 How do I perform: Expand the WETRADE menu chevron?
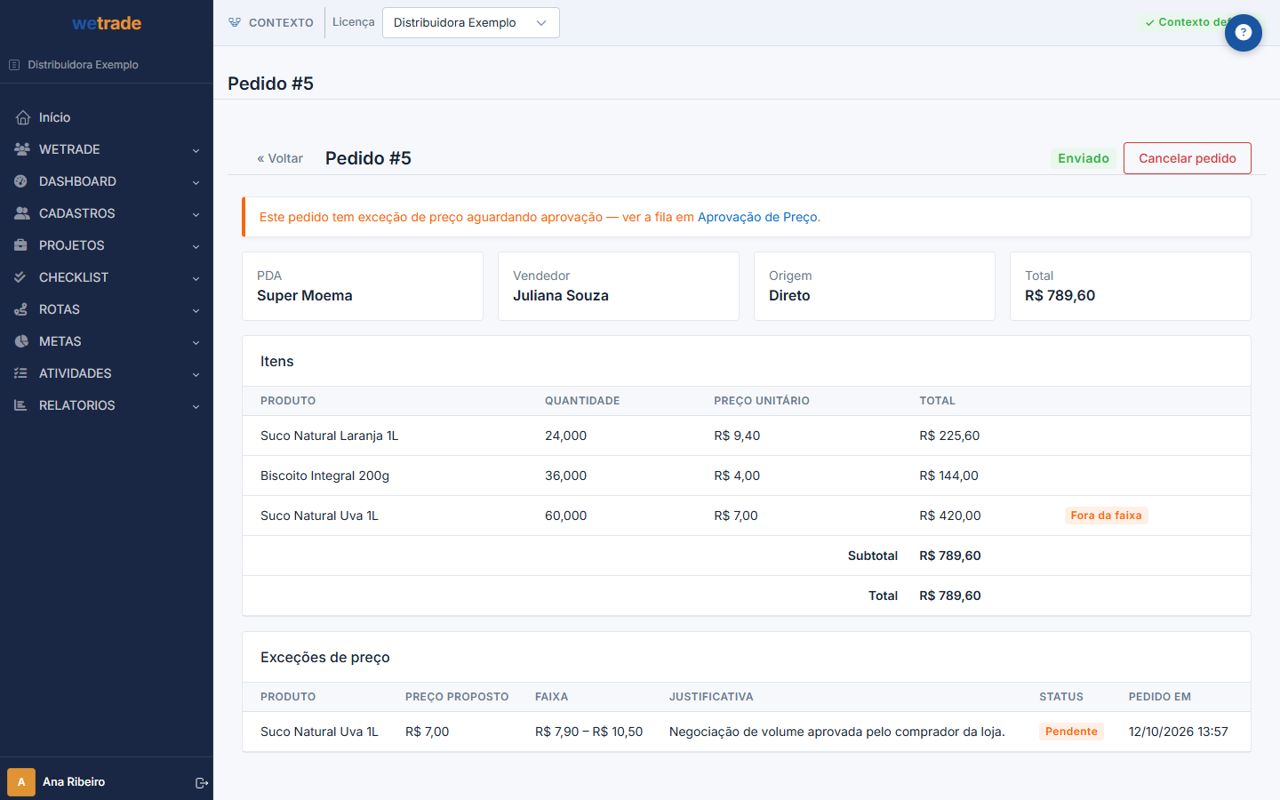pyautogui.click(x=196, y=150)
